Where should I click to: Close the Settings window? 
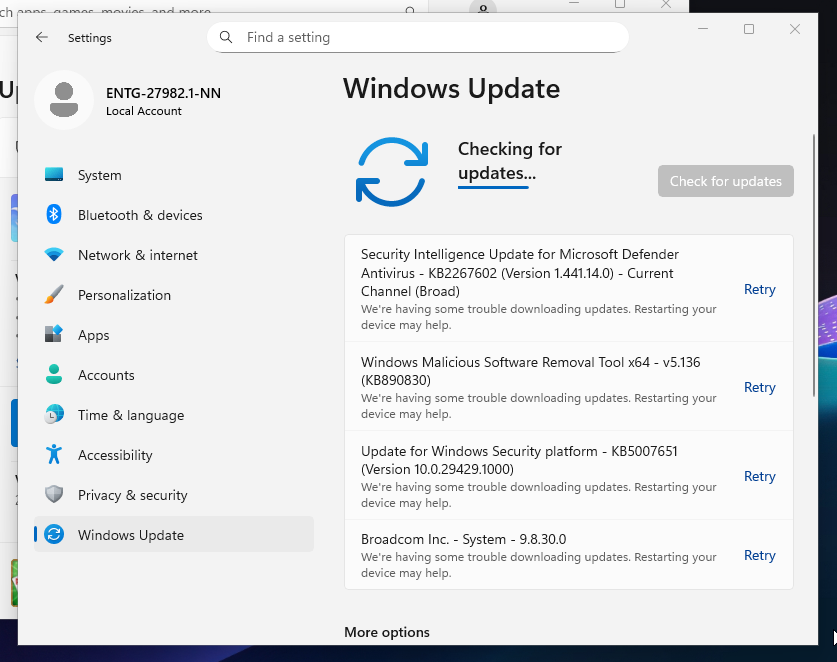(x=795, y=29)
